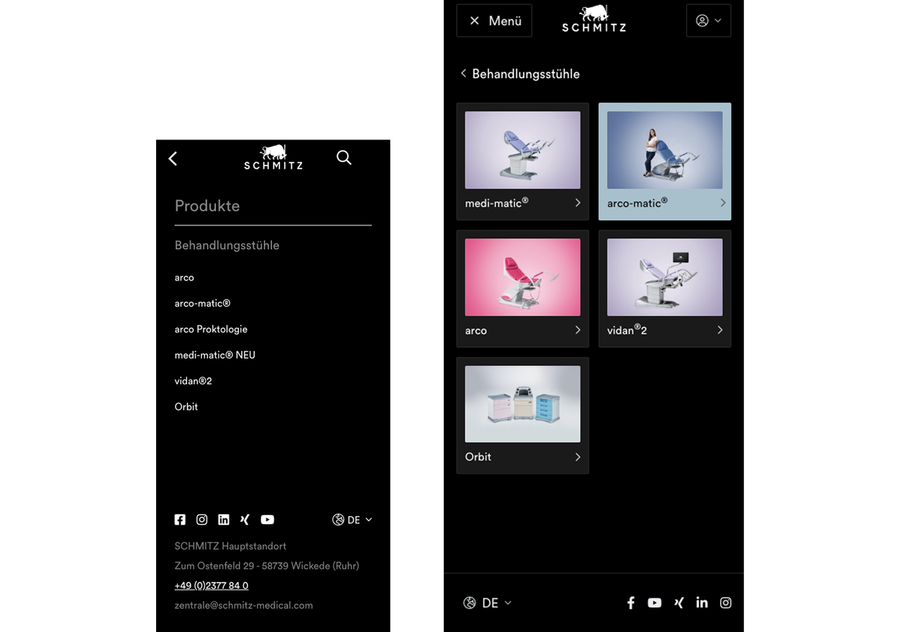This screenshot has width=900, height=632.
Task: Click the Schmitz logo on the right screen
Action: pyautogui.click(x=593, y=19)
